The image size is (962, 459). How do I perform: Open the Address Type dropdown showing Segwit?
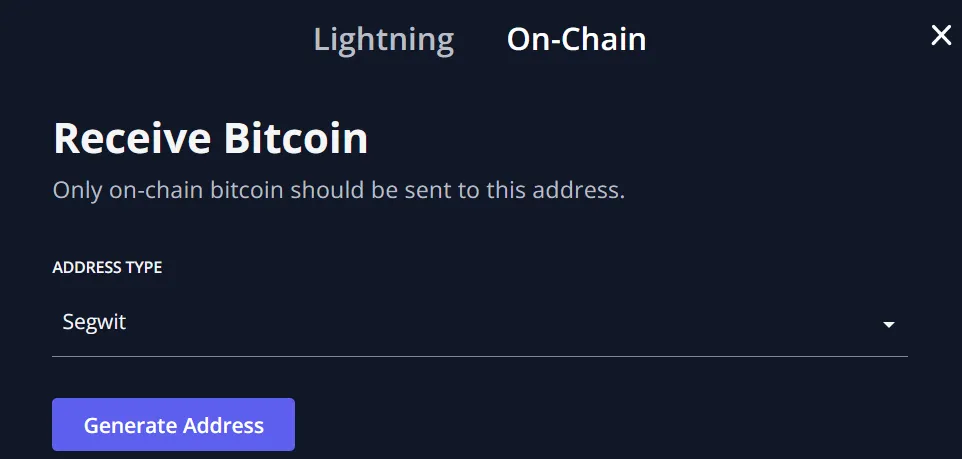coord(480,323)
